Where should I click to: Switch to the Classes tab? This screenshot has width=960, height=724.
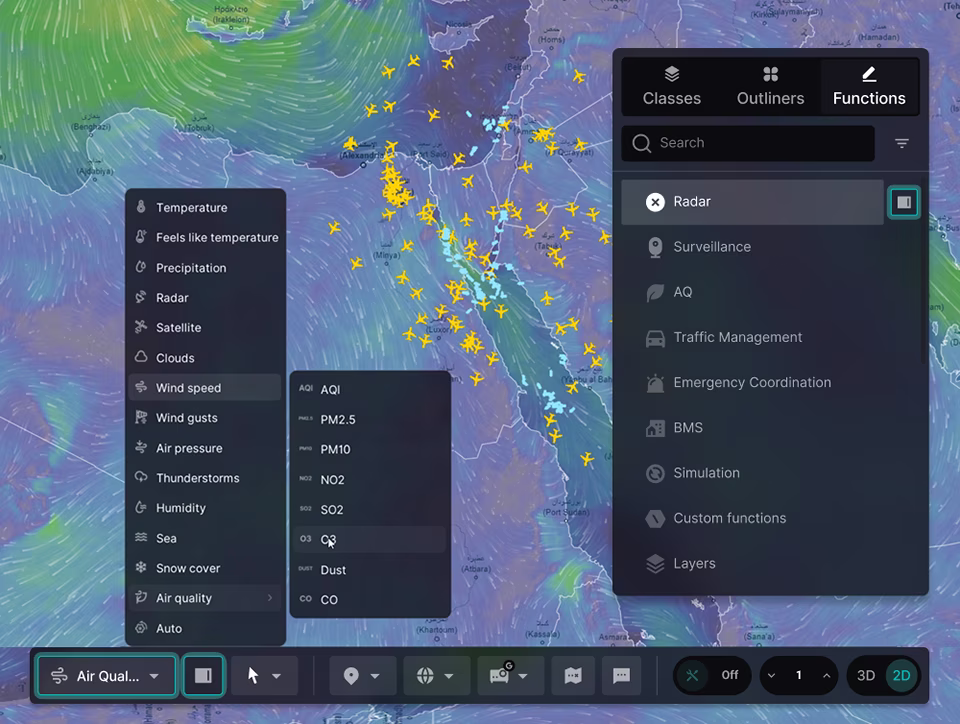tap(671, 86)
